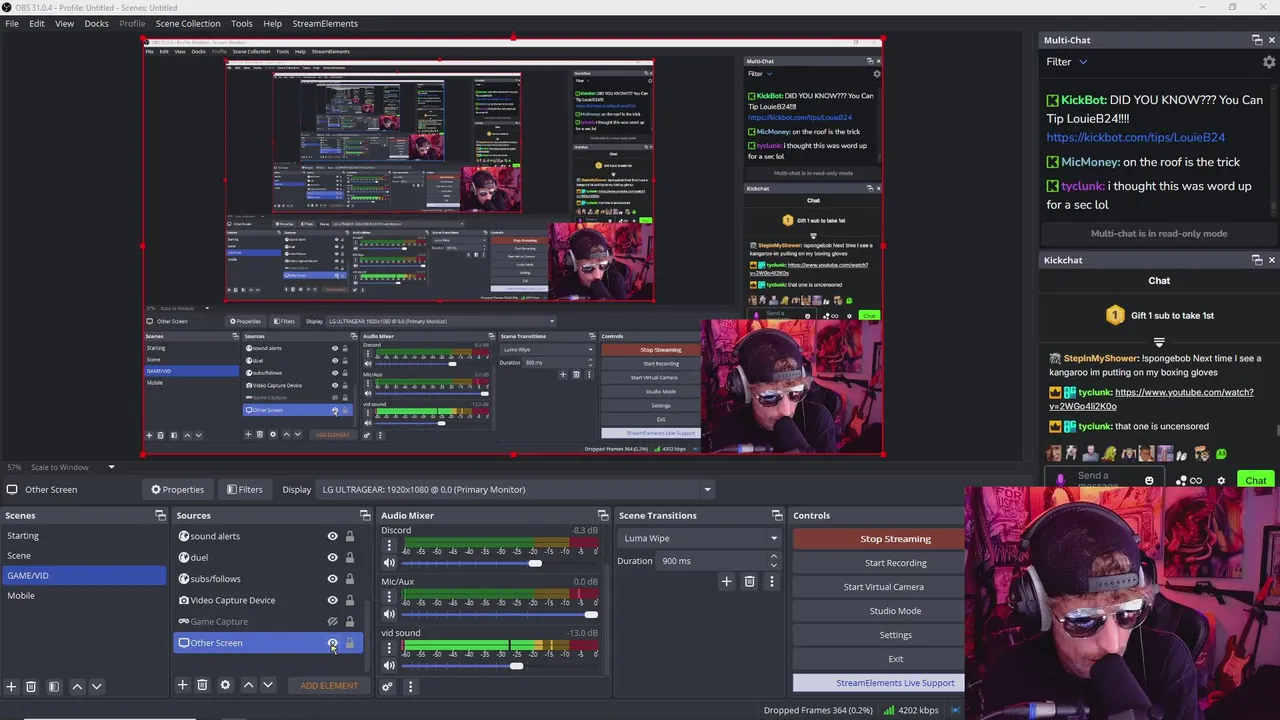Move the selected scene down

[96, 686]
